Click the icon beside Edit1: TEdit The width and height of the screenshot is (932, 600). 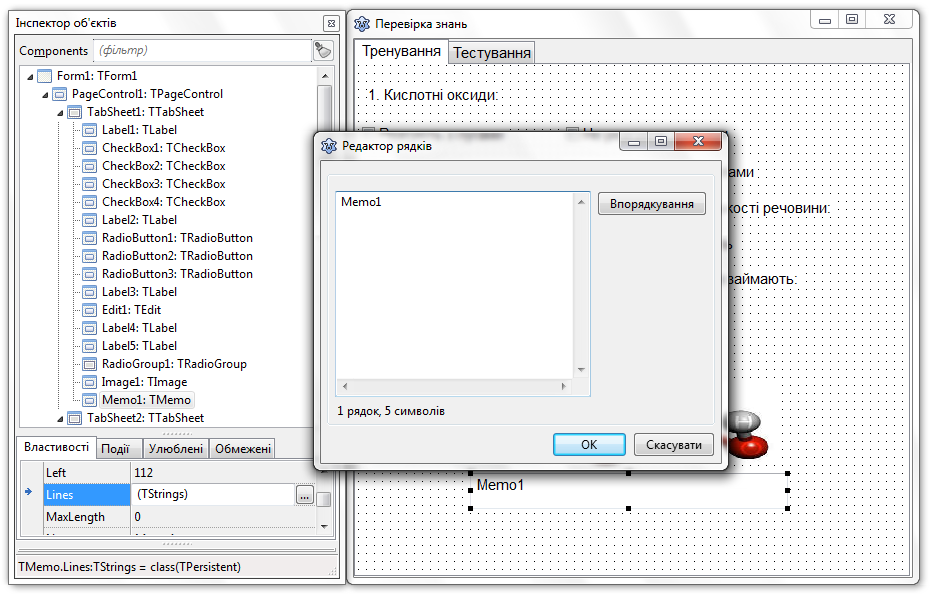point(89,310)
